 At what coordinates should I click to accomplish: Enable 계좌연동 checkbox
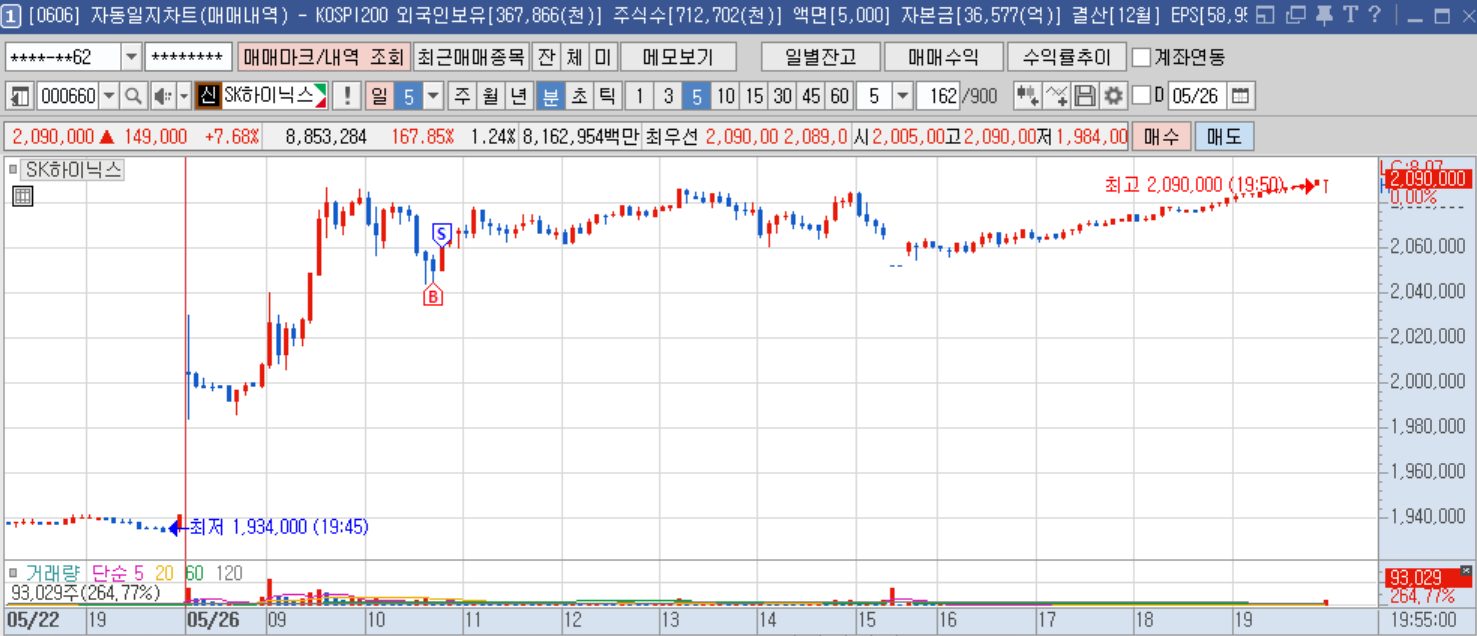[x=1141, y=57]
